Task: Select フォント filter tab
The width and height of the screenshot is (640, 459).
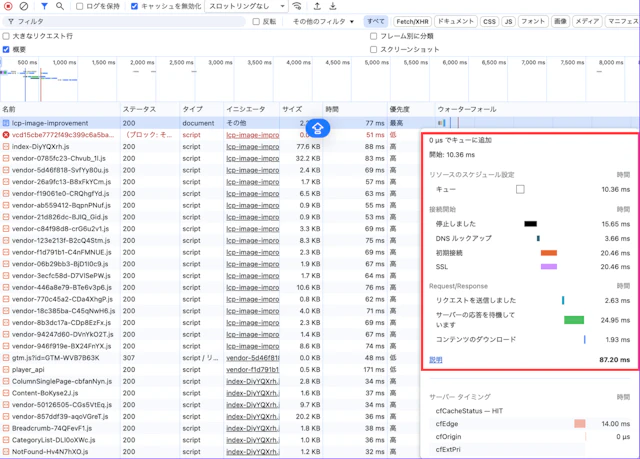Action: tap(533, 21)
